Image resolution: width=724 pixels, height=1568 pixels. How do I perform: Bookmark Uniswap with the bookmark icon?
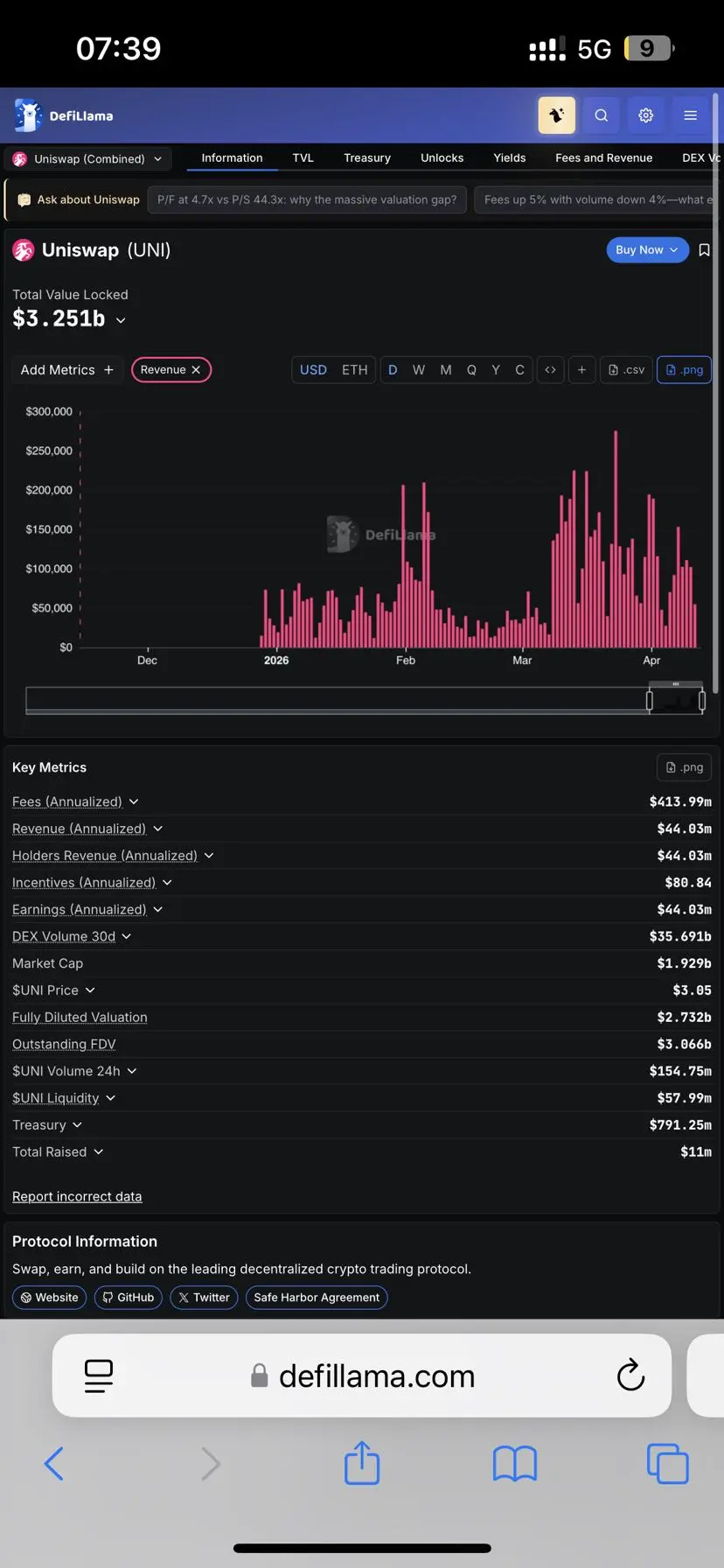(704, 250)
